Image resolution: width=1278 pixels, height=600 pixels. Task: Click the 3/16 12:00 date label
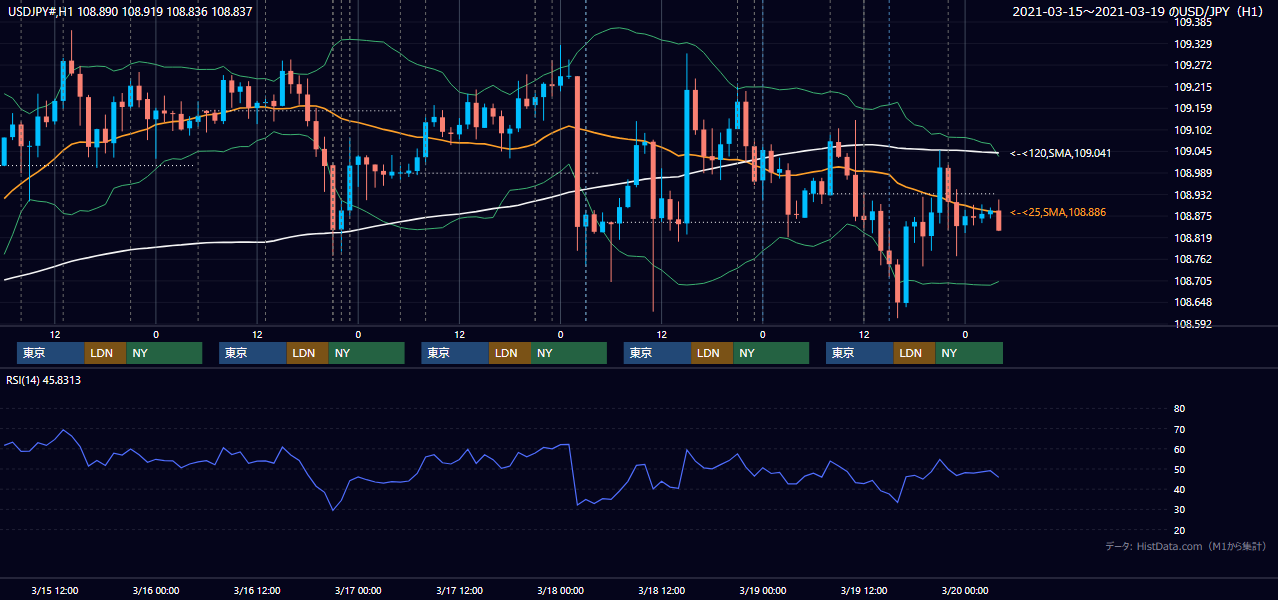point(257,590)
